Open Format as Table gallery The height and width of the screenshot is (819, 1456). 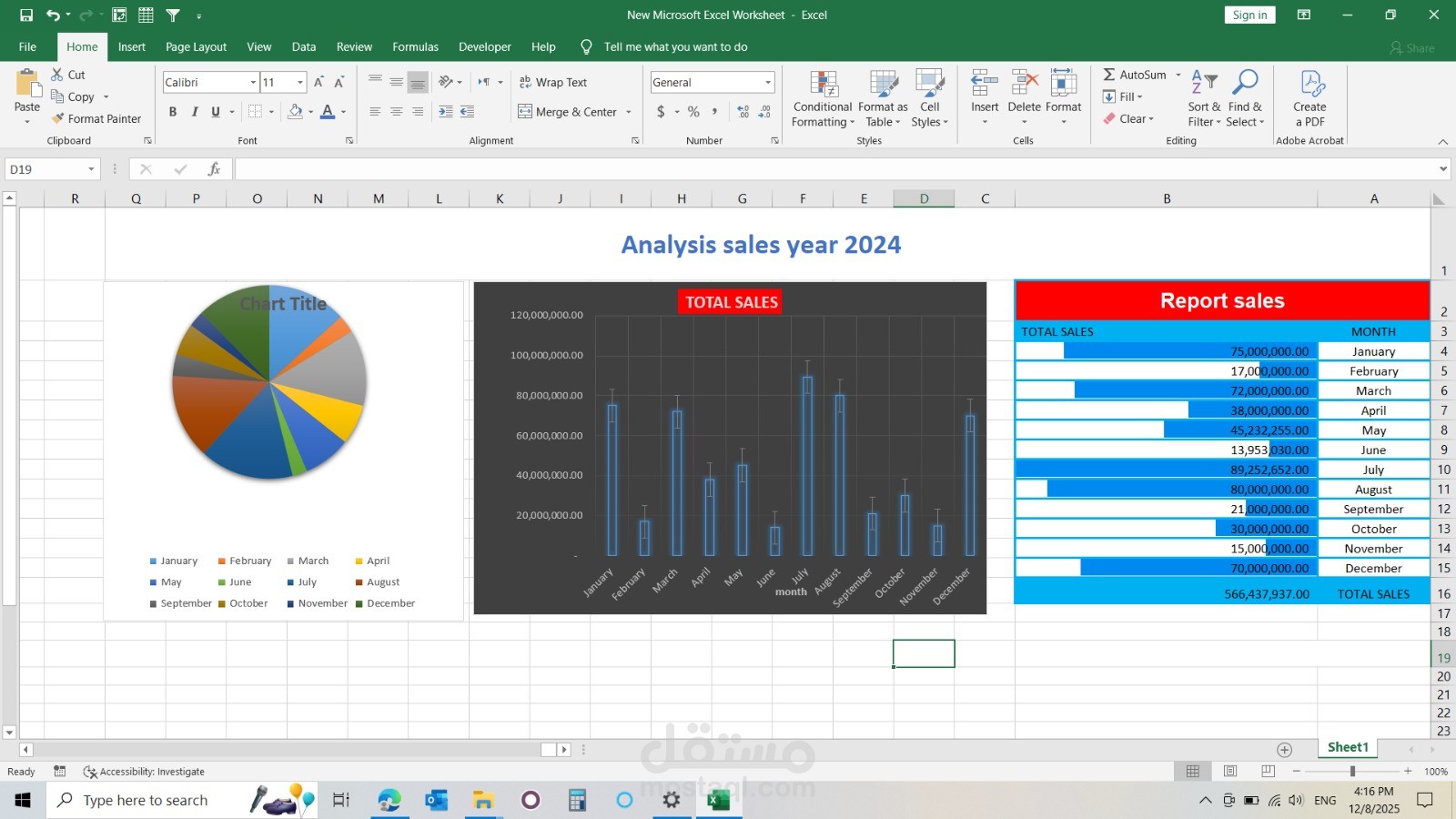click(883, 98)
